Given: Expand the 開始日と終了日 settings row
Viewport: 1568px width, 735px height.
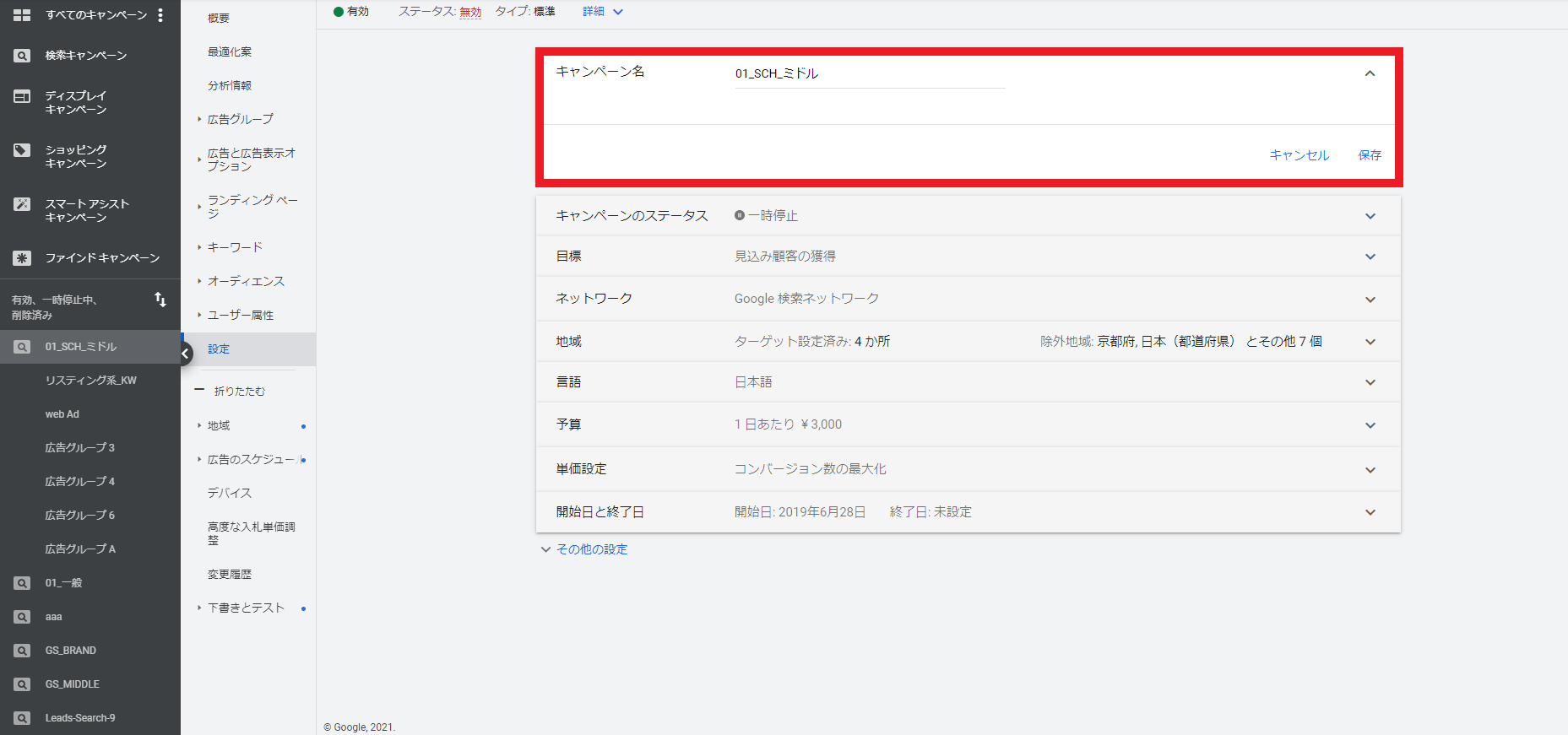Looking at the screenshot, I should pyautogui.click(x=1370, y=512).
